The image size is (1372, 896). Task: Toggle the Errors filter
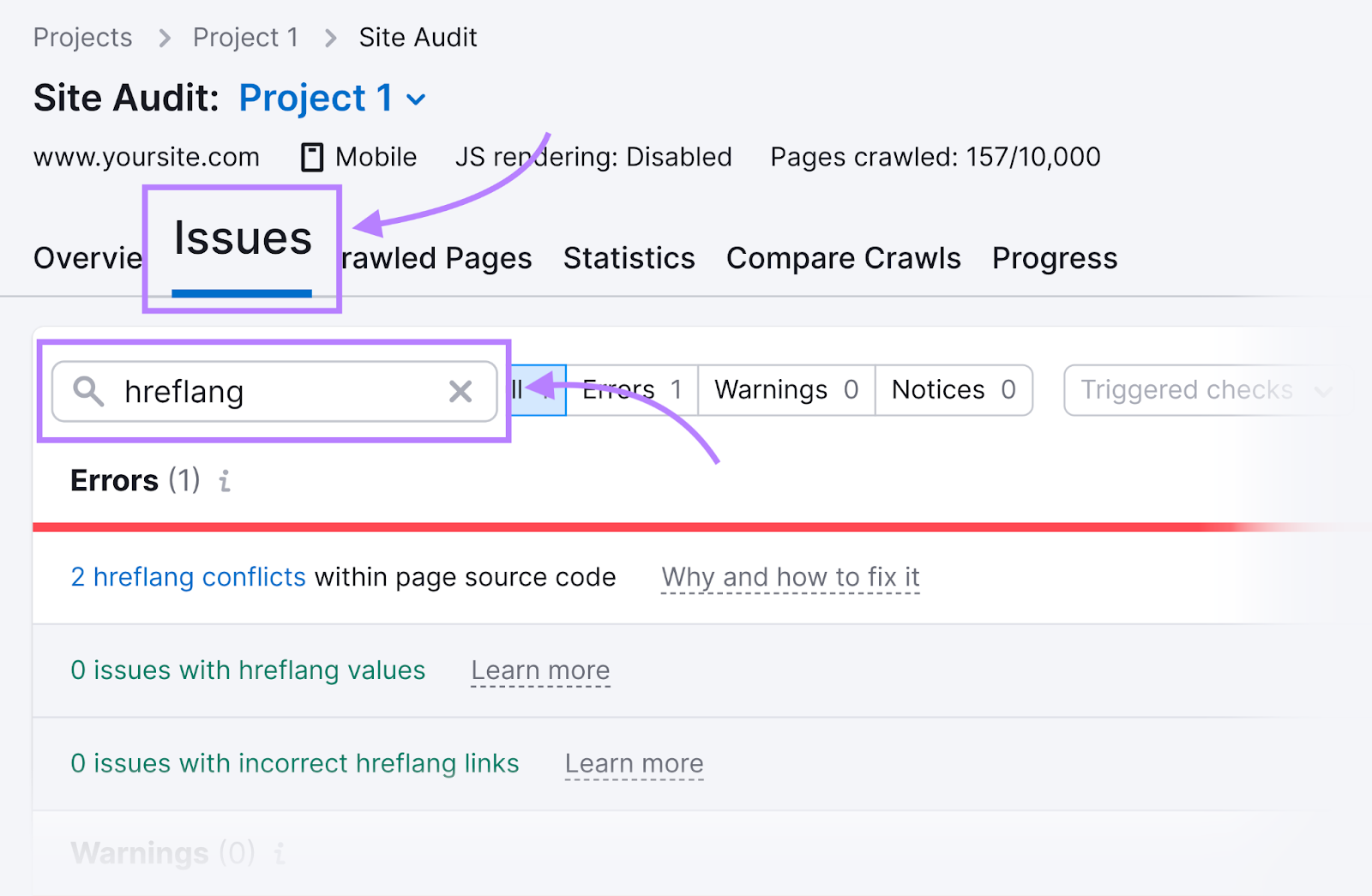coord(631,389)
